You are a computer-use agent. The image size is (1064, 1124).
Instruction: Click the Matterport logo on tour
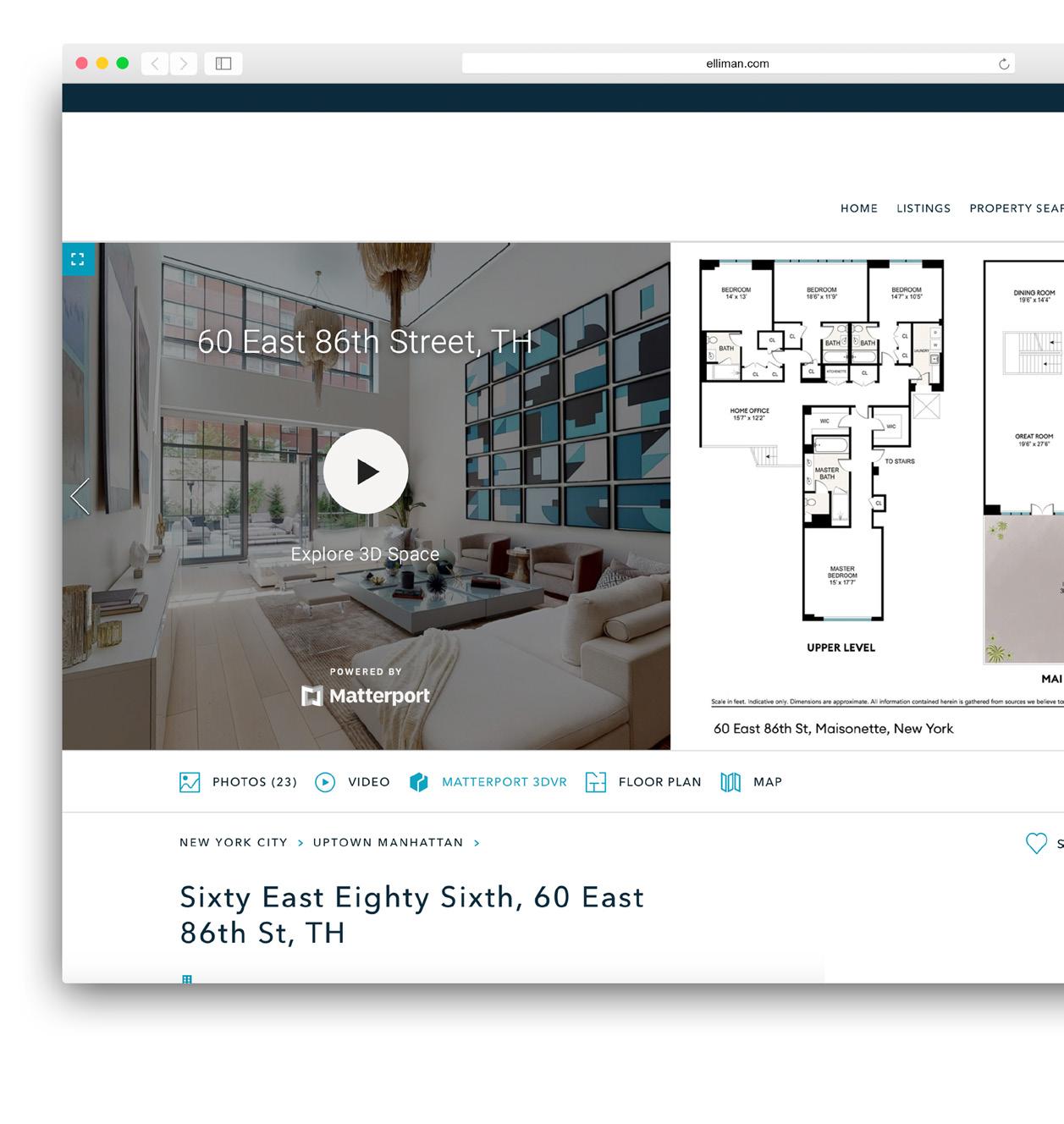coord(366,696)
